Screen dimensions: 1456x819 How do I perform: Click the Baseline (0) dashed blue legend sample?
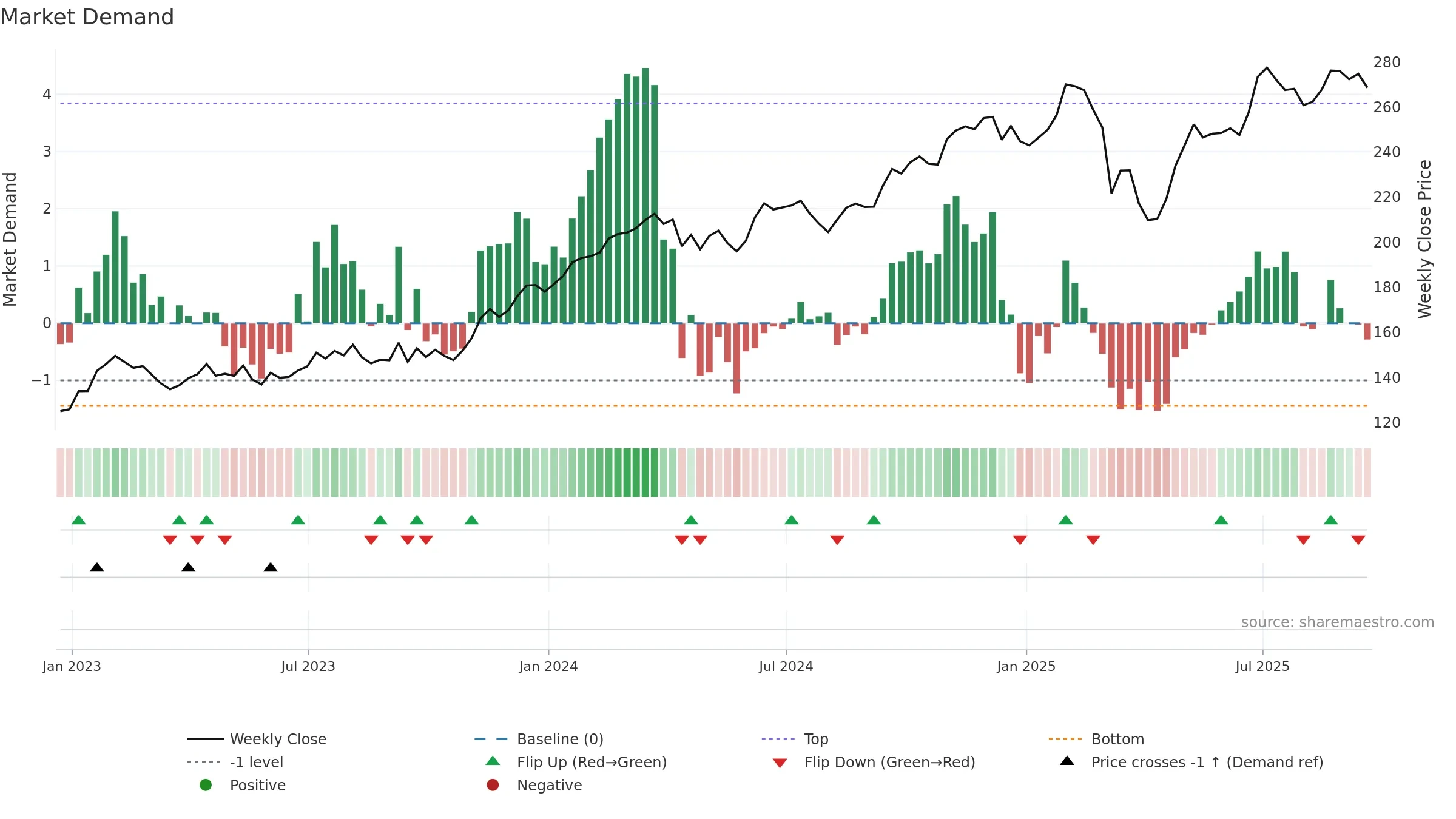(491, 739)
